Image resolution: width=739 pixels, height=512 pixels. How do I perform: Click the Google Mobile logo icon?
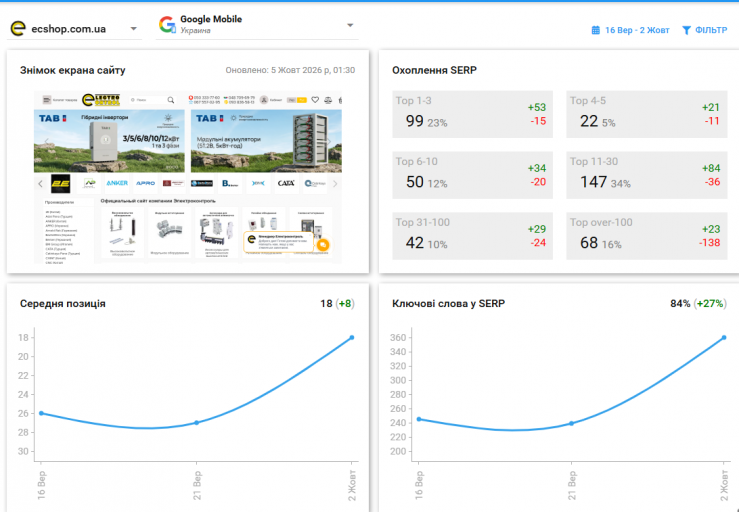[x=167, y=25]
